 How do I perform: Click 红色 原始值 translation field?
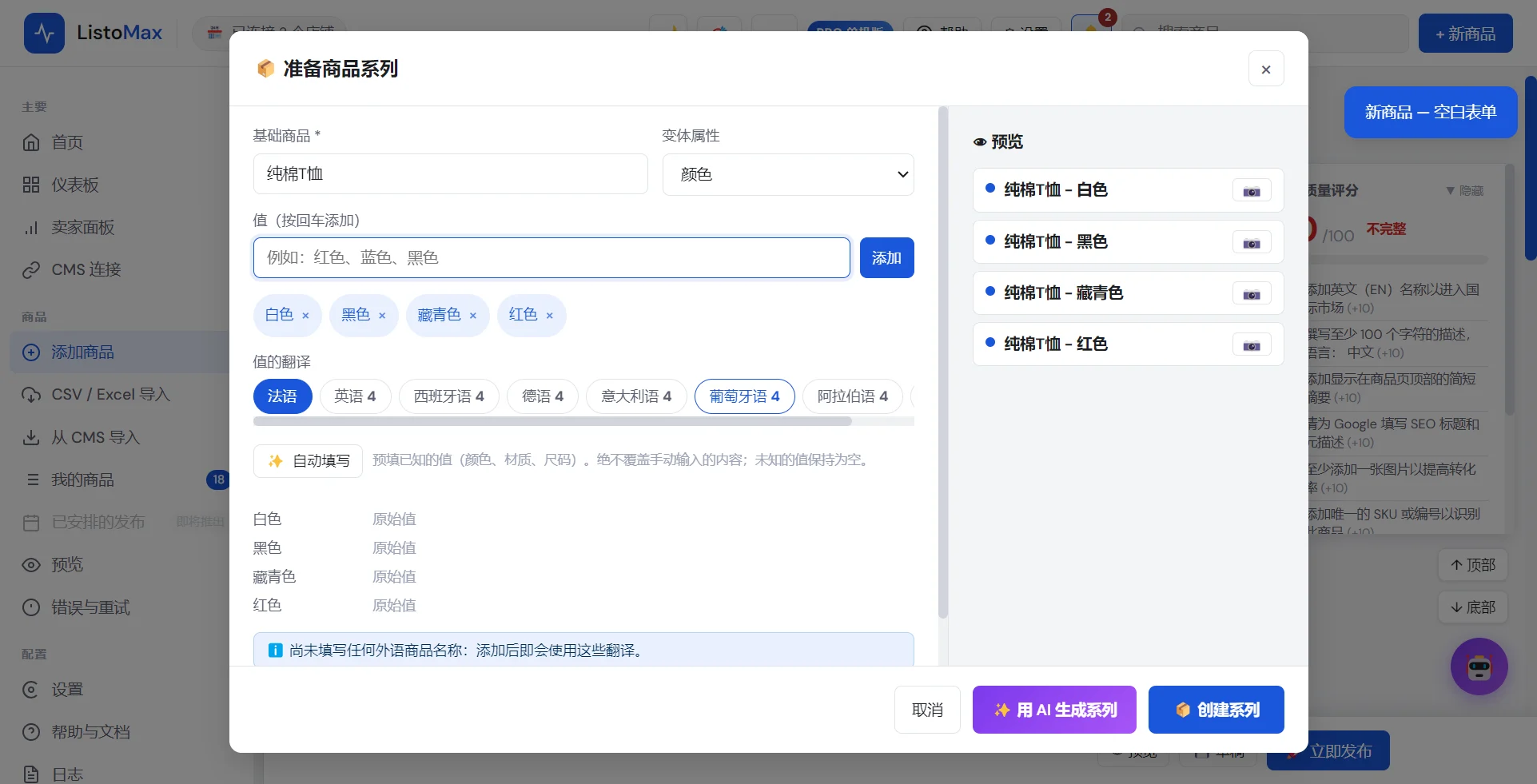click(394, 606)
